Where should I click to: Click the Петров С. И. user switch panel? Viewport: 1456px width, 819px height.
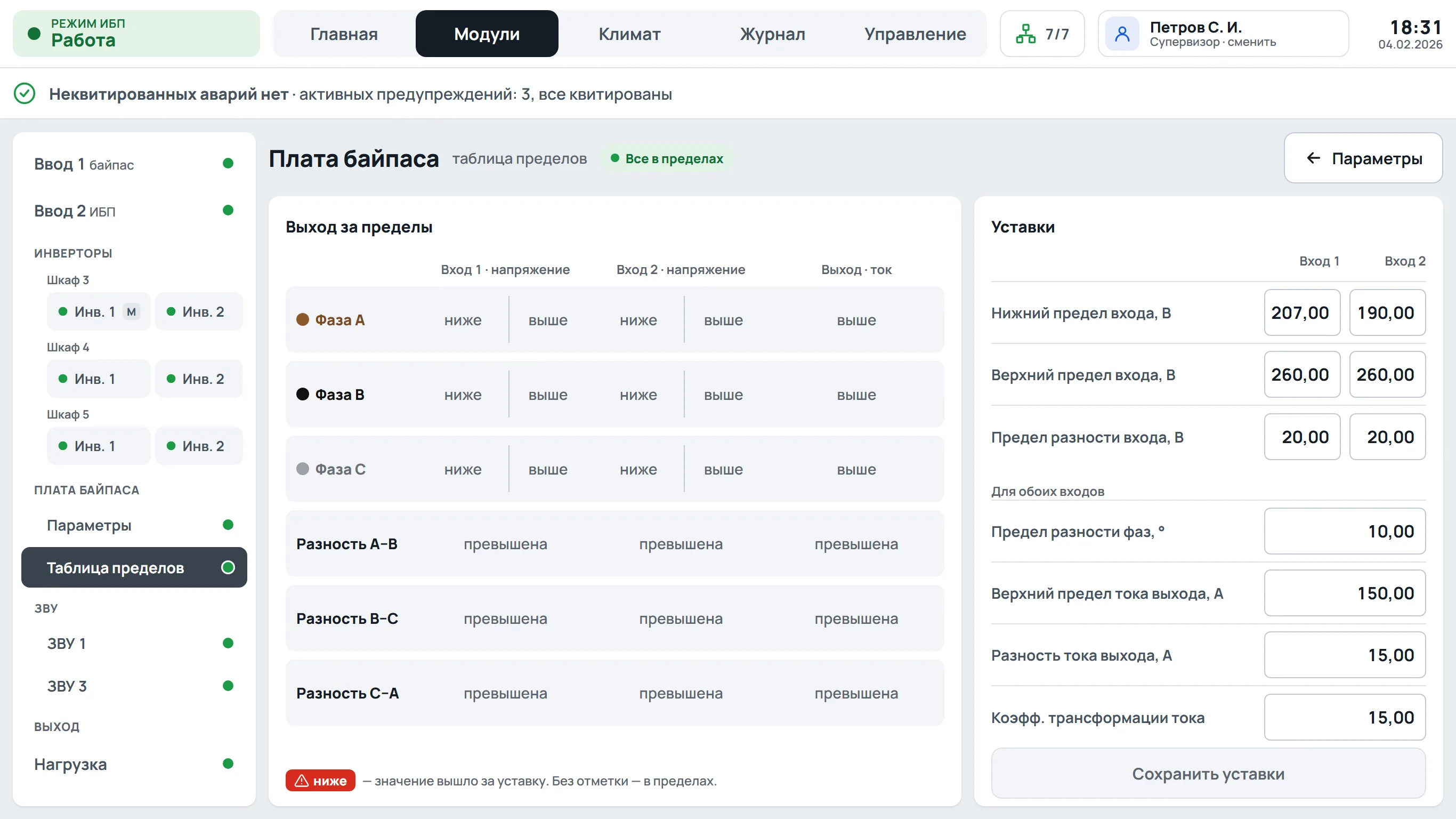(1223, 34)
